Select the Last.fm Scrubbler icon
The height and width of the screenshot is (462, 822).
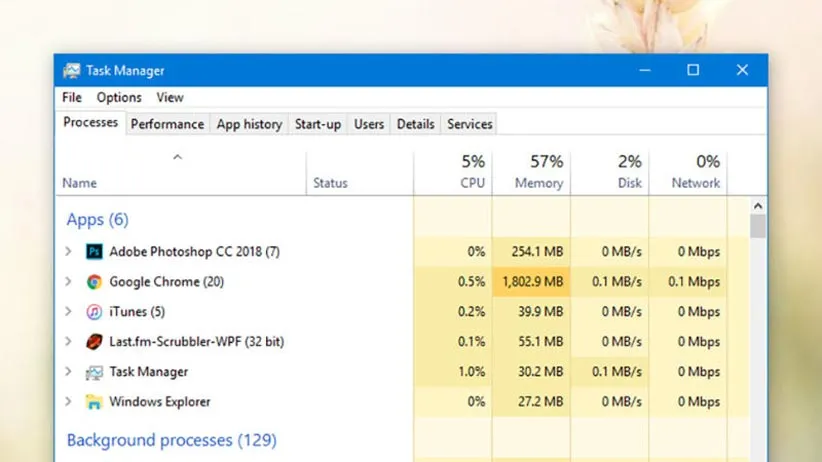click(x=94, y=342)
